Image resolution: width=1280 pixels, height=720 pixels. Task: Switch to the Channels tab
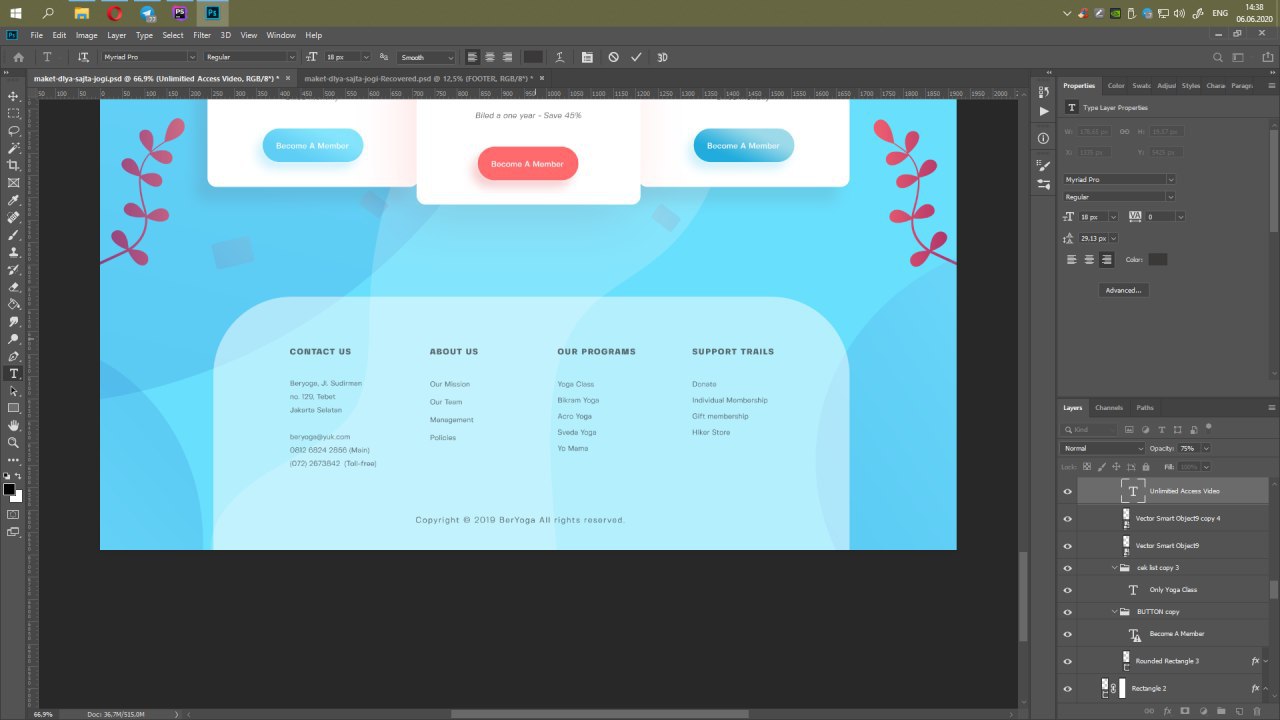[1109, 407]
